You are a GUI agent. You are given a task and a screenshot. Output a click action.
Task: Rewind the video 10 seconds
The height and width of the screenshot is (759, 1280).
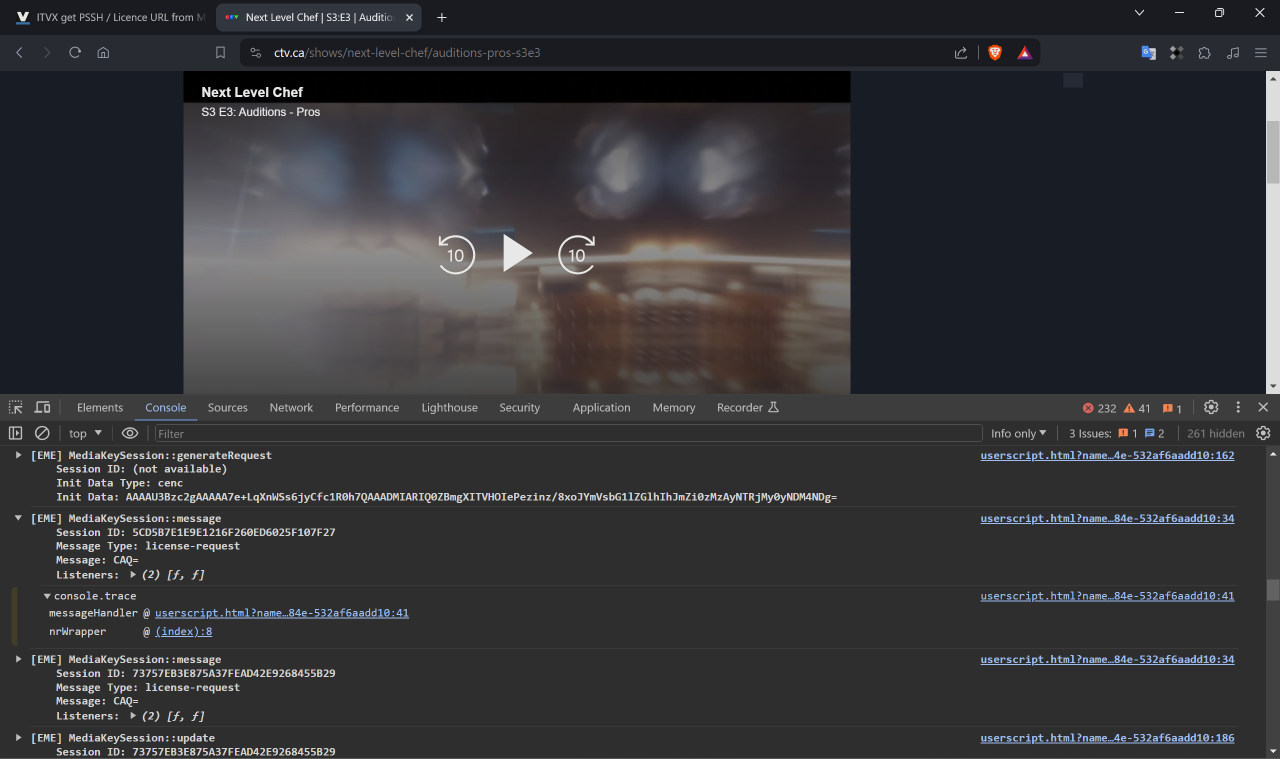click(x=456, y=254)
